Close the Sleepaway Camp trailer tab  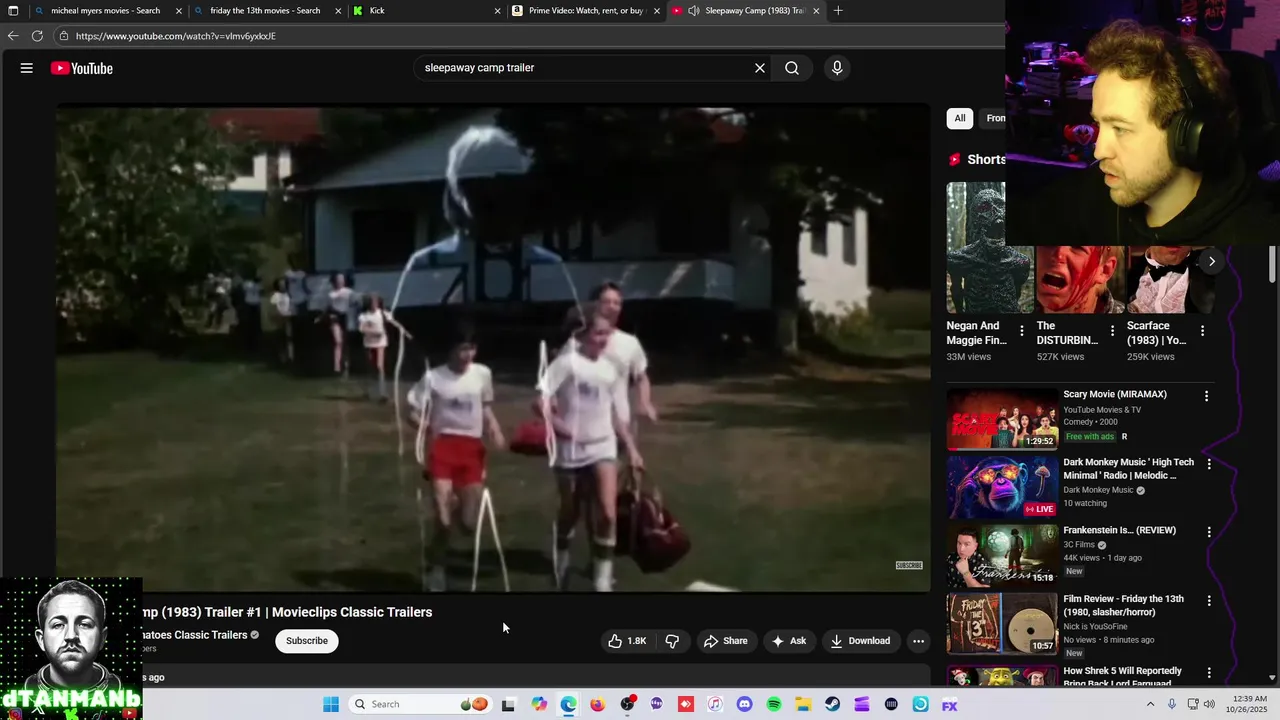(x=816, y=11)
